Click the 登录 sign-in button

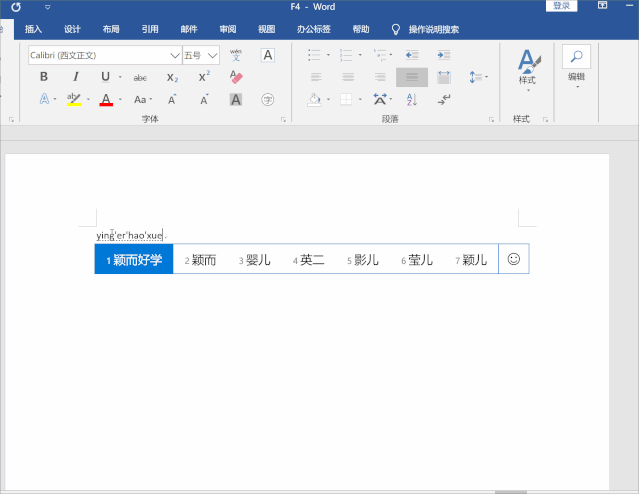[561, 6]
